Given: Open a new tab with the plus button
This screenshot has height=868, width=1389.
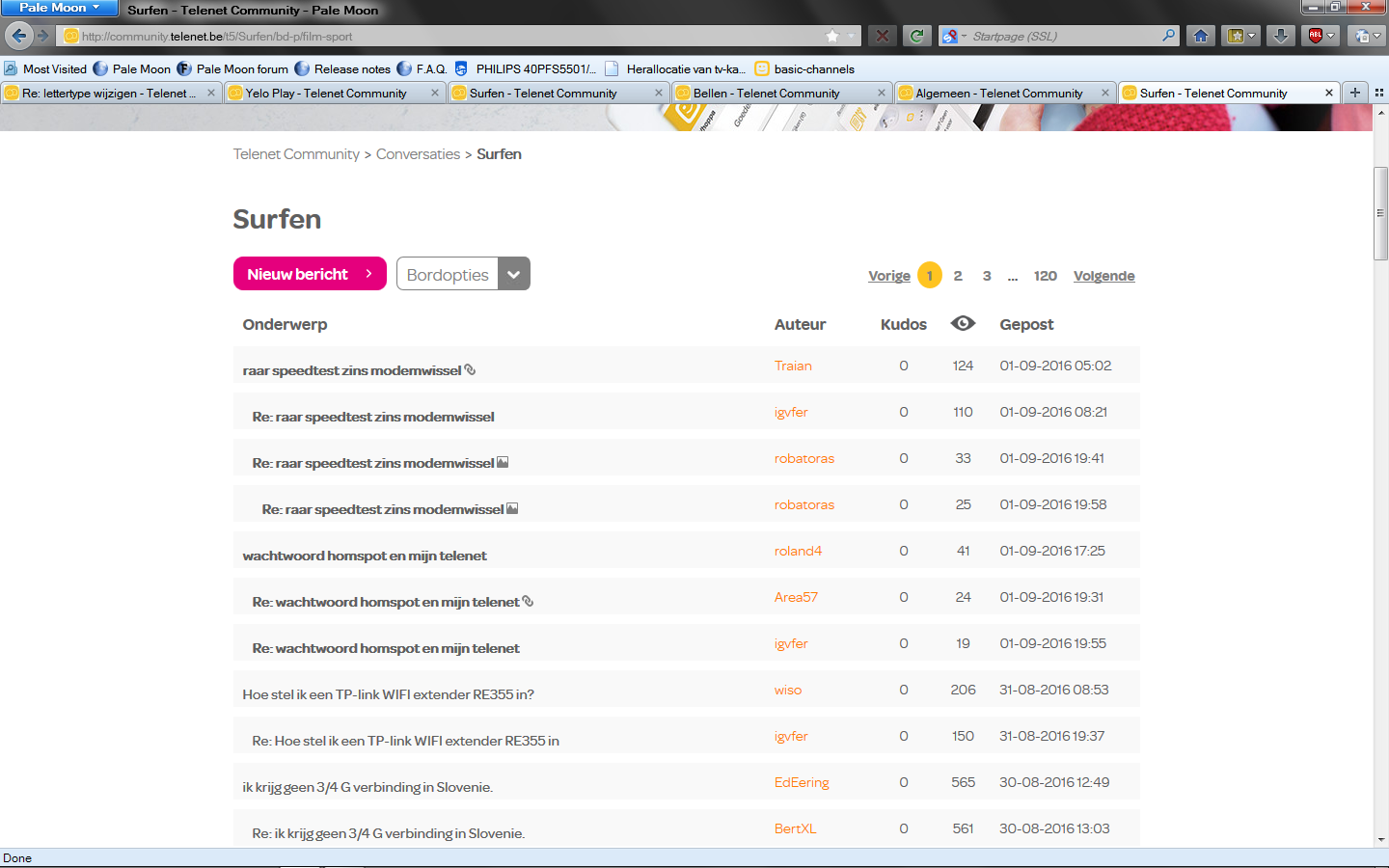Looking at the screenshot, I should pos(1355,93).
